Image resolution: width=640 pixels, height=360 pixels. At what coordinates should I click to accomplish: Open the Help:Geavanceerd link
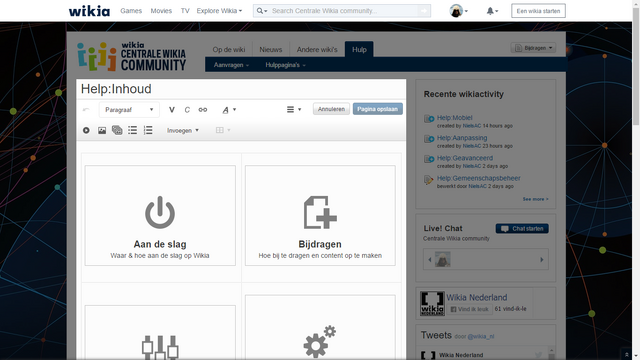[x=465, y=158]
